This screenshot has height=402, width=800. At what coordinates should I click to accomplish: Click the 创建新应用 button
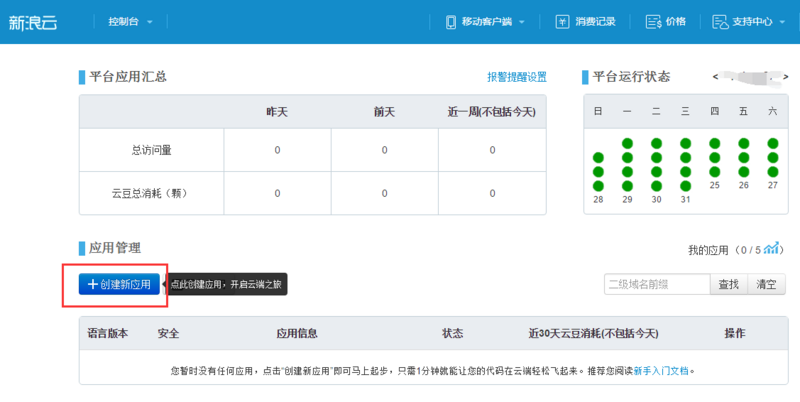[x=119, y=284]
